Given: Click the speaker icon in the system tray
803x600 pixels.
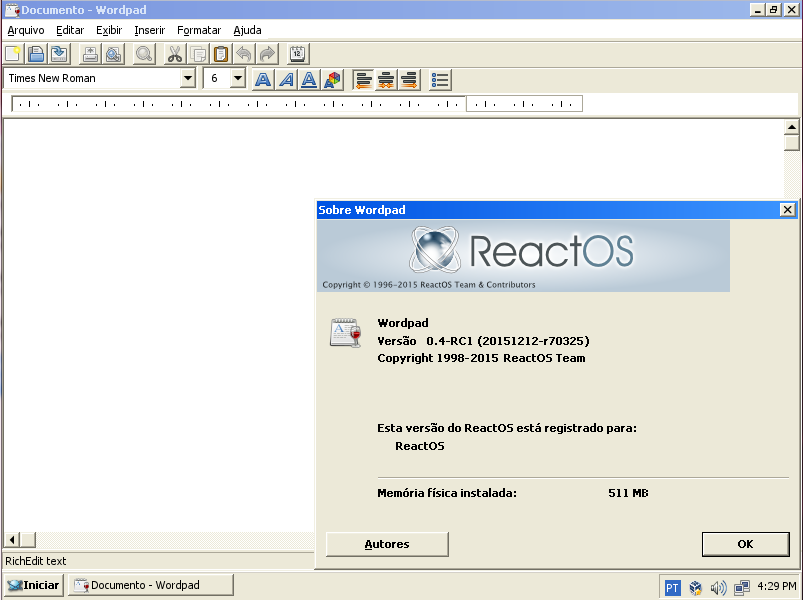Looking at the screenshot, I should [719, 587].
